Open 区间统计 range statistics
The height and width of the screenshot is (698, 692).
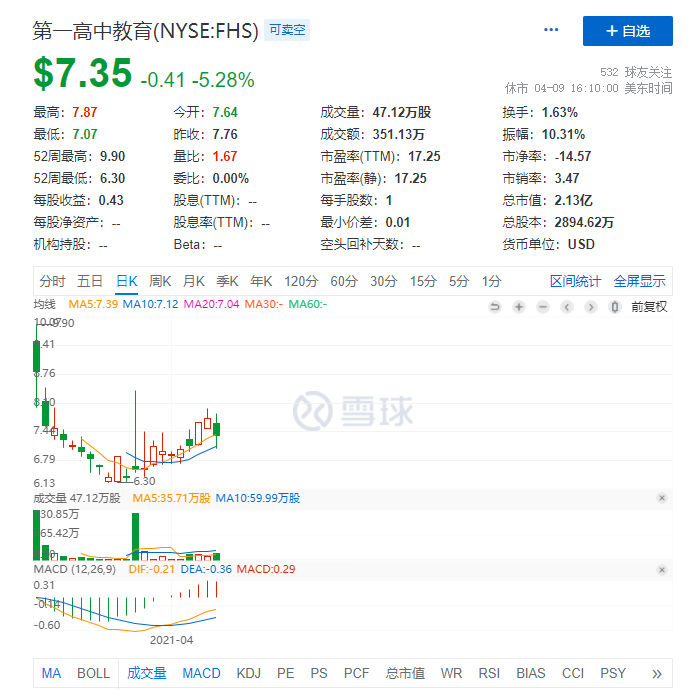click(575, 281)
